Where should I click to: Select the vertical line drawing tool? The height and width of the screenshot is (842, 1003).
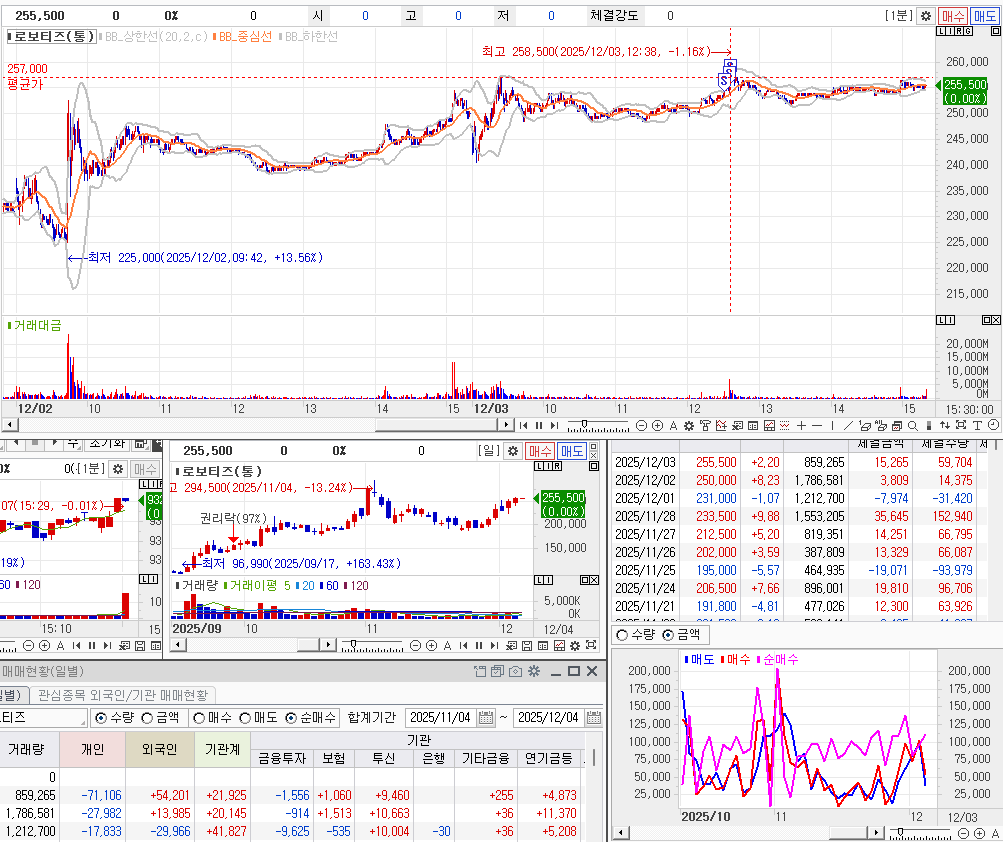(x=832, y=425)
